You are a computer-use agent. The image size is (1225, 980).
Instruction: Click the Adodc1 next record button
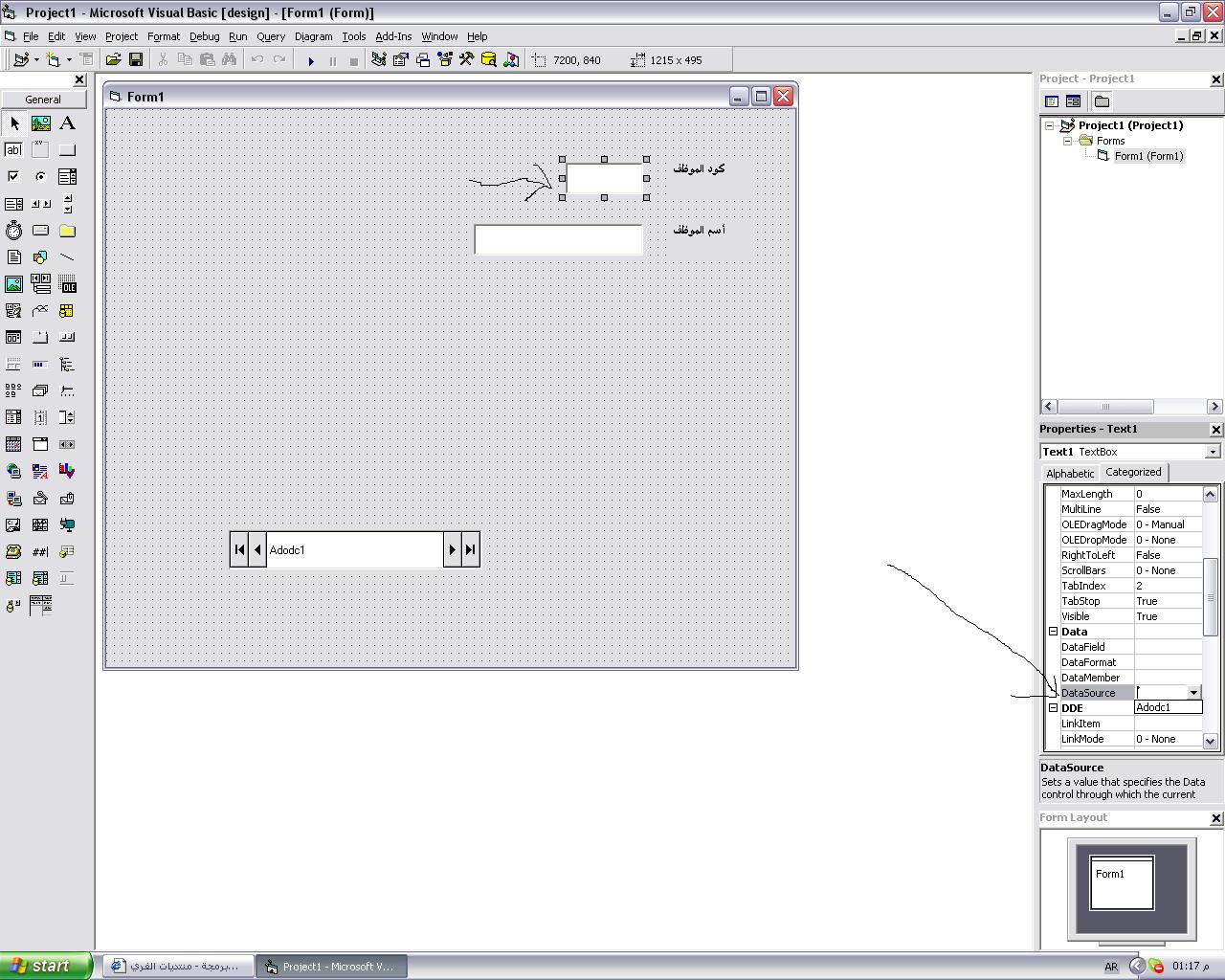tap(452, 549)
